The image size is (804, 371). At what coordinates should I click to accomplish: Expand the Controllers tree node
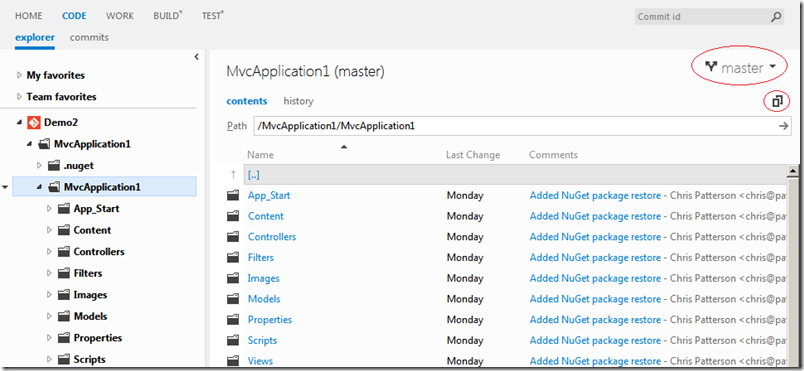pyautogui.click(x=49, y=252)
